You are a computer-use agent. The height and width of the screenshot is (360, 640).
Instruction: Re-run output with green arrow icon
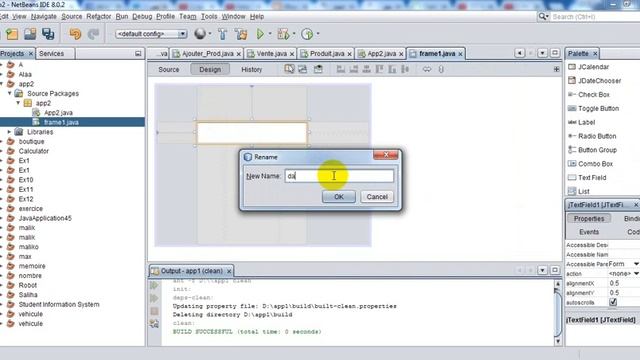[154, 285]
